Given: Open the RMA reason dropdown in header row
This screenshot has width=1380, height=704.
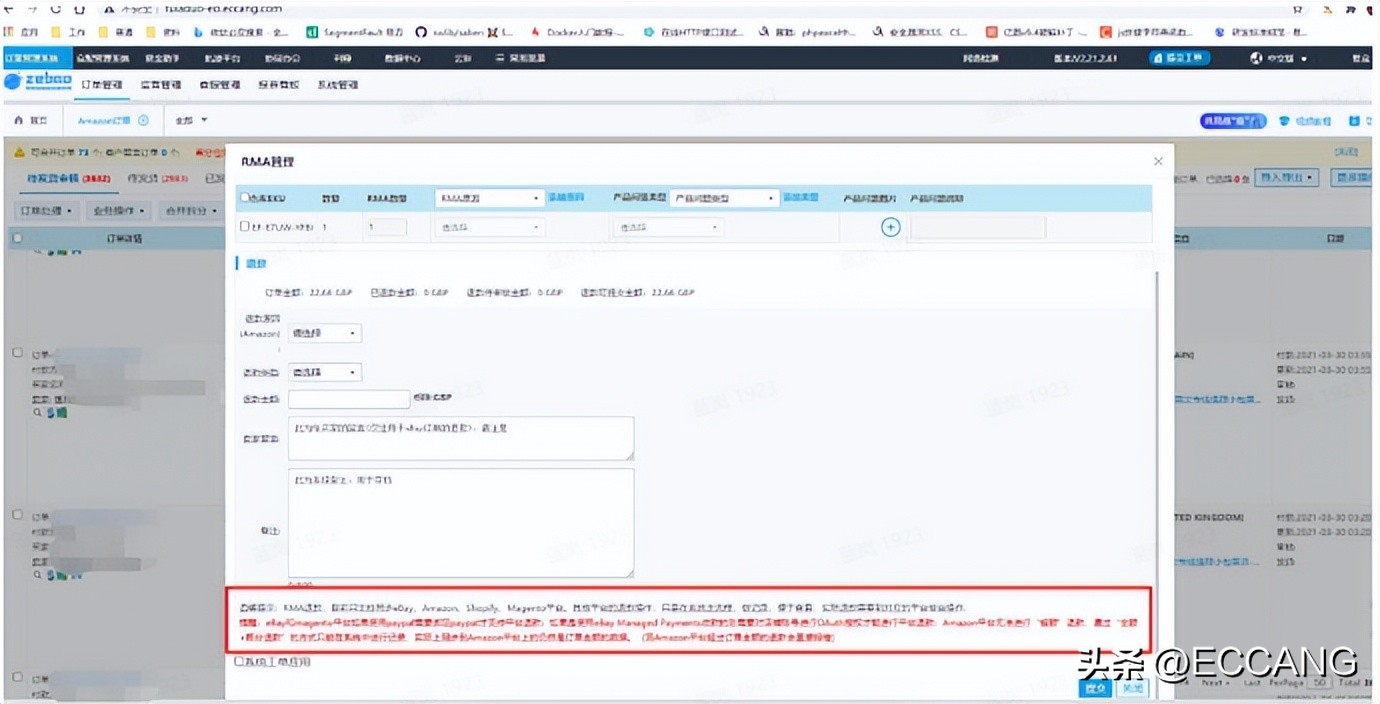Looking at the screenshot, I should point(490,198).
